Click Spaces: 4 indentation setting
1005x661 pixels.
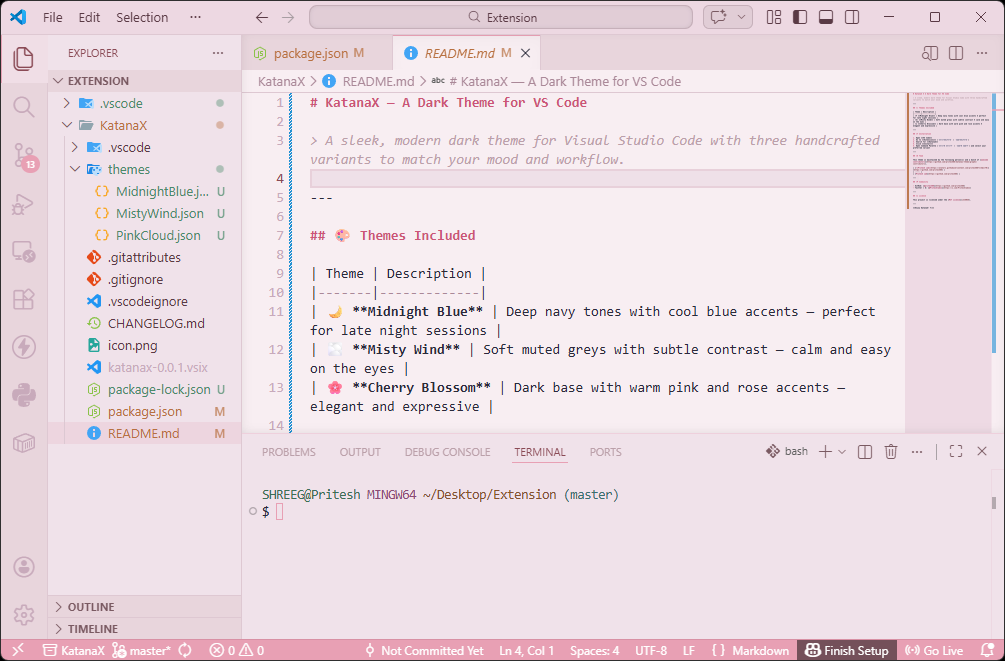click(x=594, y=650)
